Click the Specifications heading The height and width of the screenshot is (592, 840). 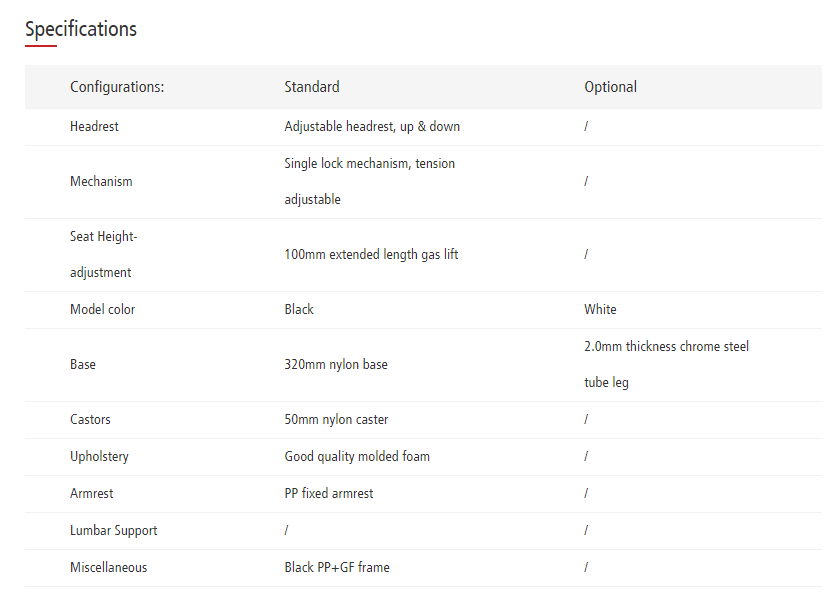[81, 29]
